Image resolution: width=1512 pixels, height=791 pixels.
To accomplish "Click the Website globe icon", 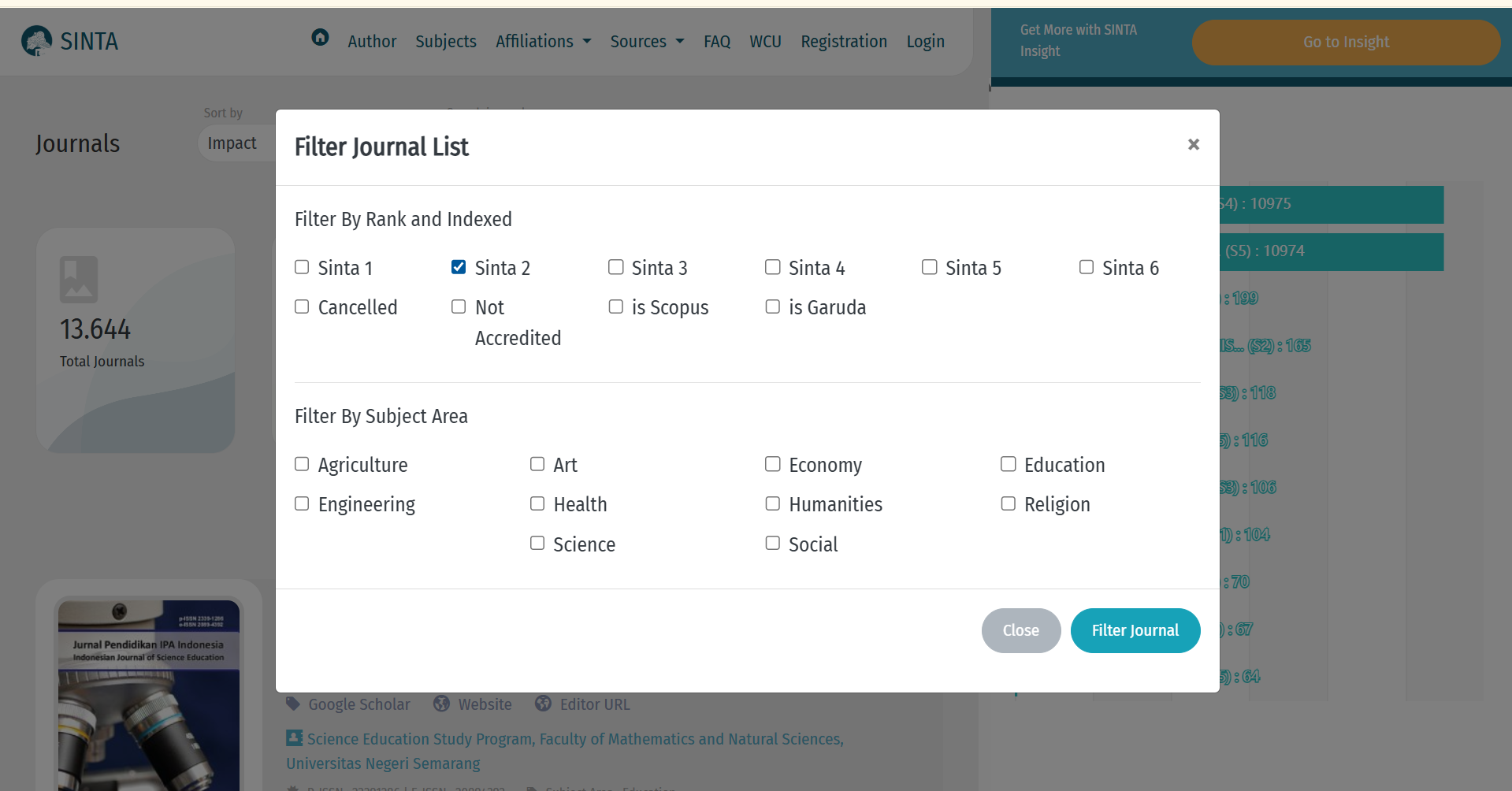I will point(442,704).
